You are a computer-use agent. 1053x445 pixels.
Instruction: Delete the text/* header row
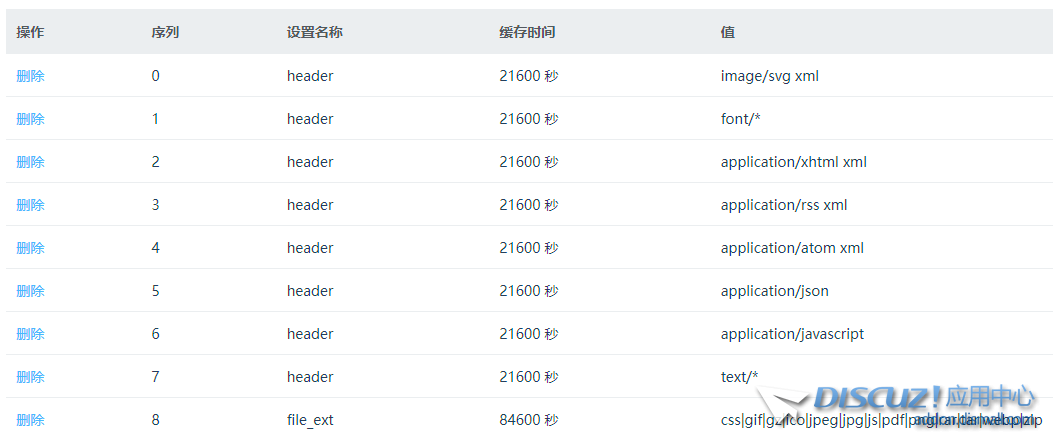pyautogui.click(x=30, y=377)
